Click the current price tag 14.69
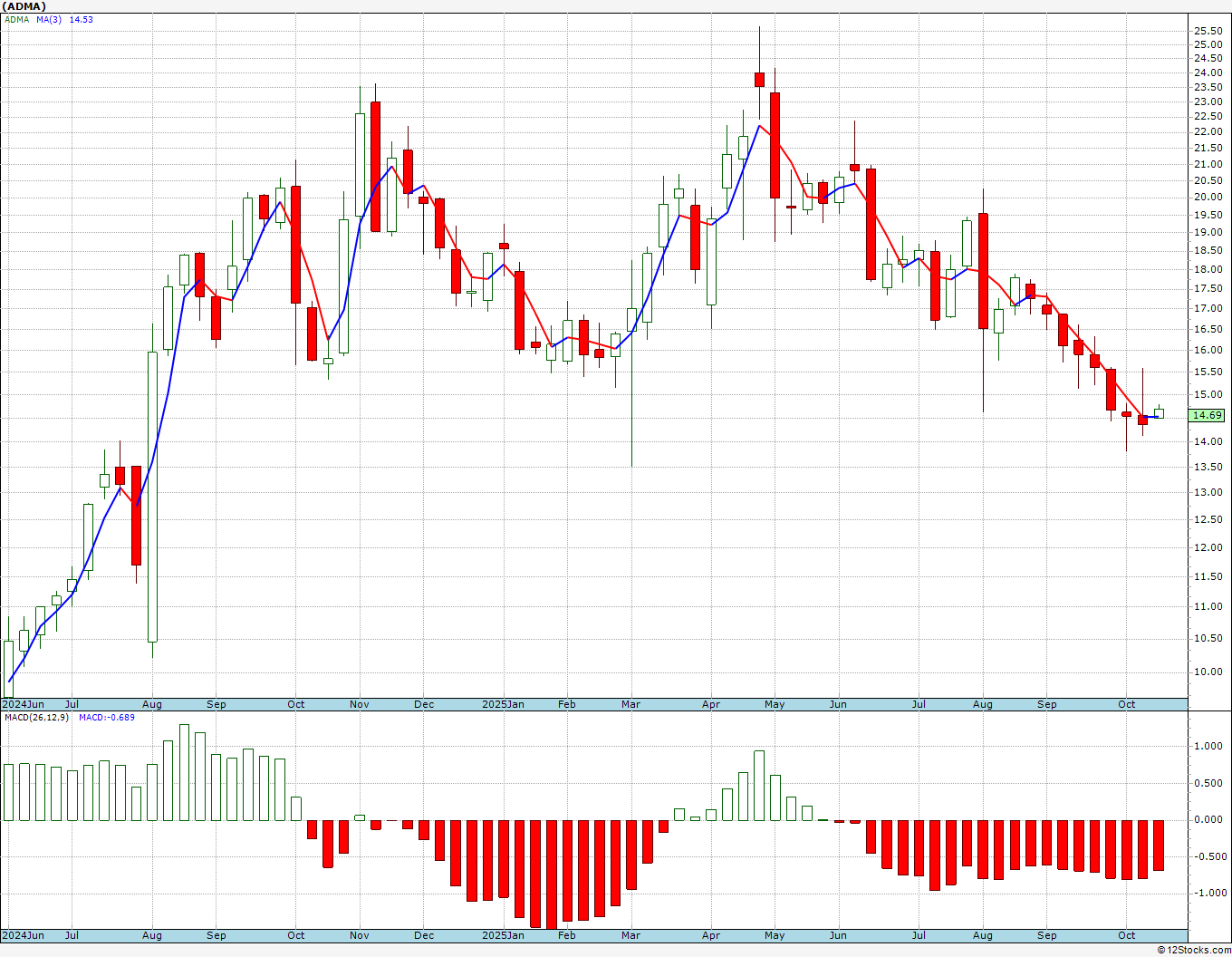The image size is (1232, 957). pyautogui.click(x=1207, y=415)
